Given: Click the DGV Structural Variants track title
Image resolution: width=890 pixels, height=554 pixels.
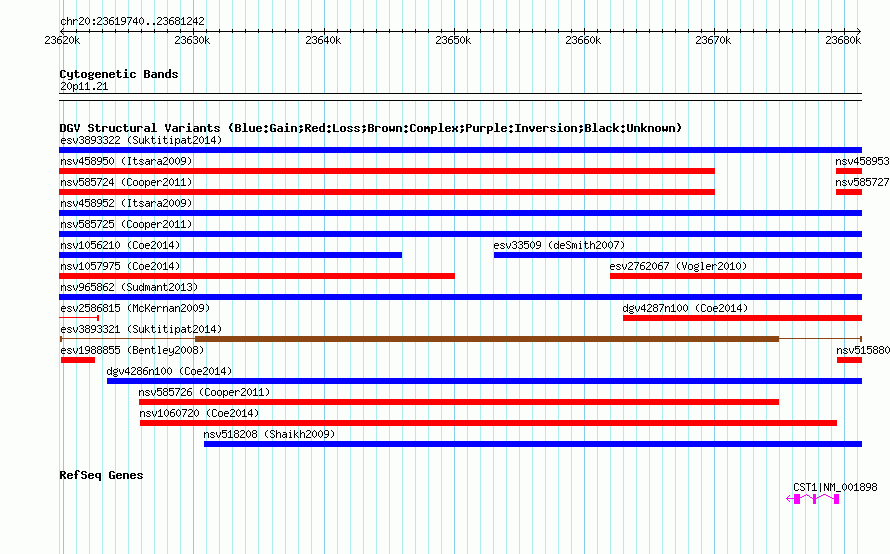Looking at the screenshot, I should click(x=371, y=128).
